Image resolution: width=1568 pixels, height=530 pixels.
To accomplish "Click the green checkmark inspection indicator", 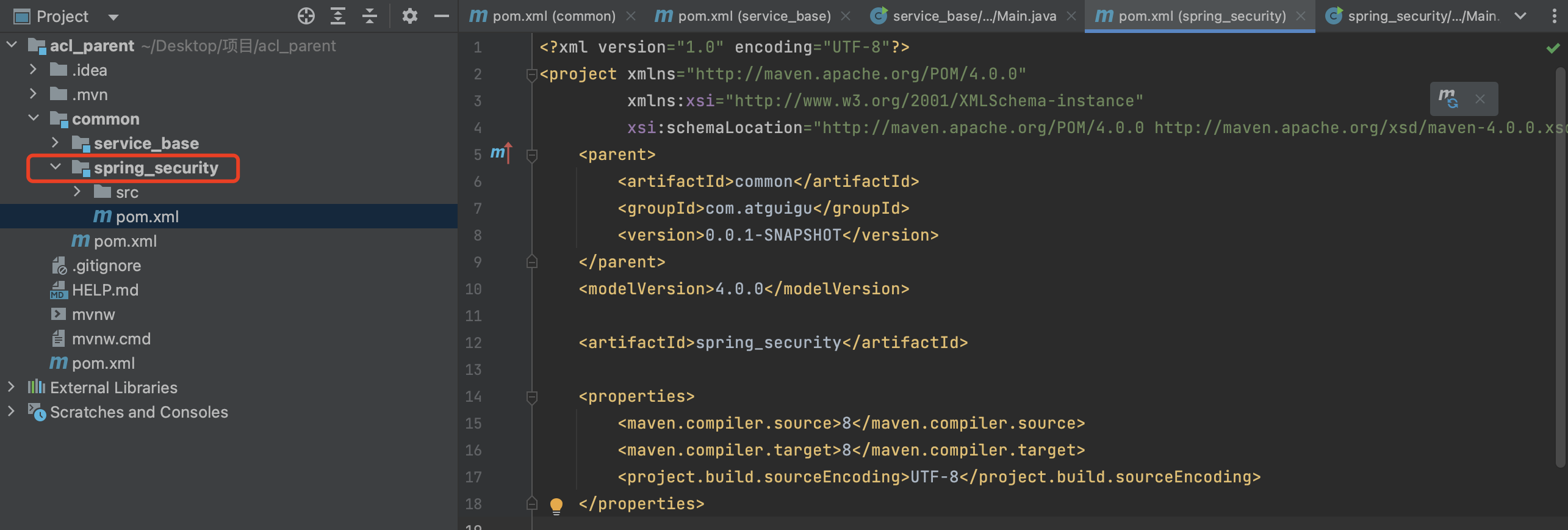I will (1553, 48).
